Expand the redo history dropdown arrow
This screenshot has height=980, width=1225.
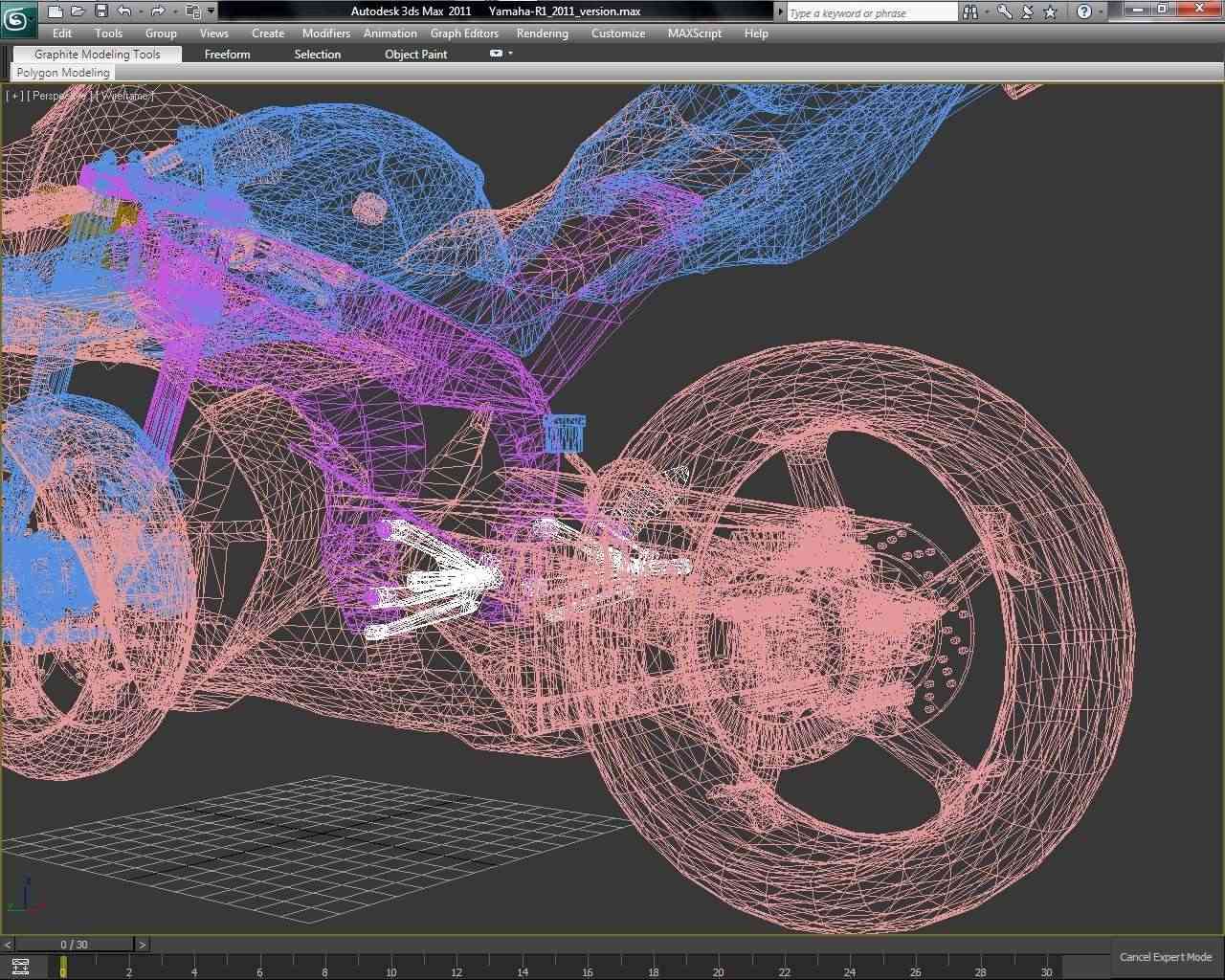pyautogui.click(x=173, y=11)
